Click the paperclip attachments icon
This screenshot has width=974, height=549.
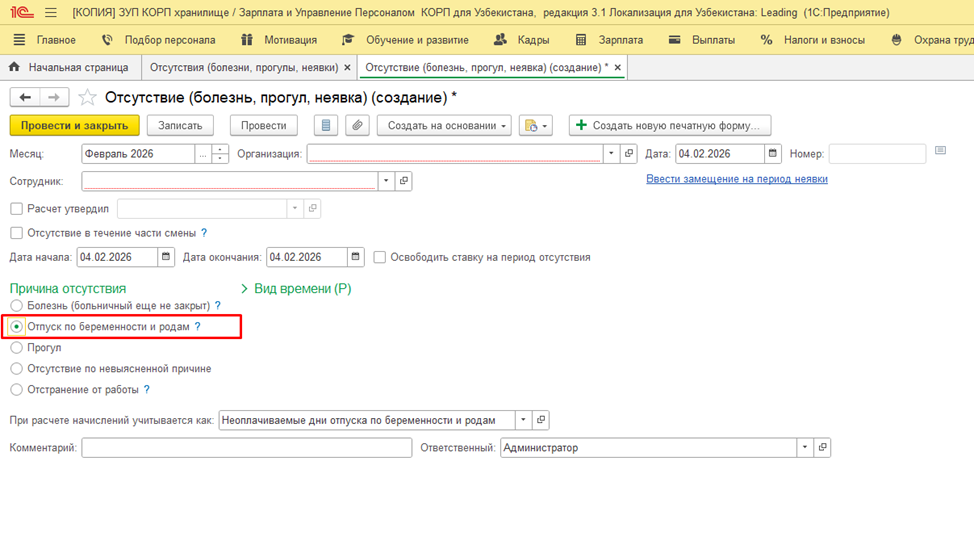coord(357,126)
